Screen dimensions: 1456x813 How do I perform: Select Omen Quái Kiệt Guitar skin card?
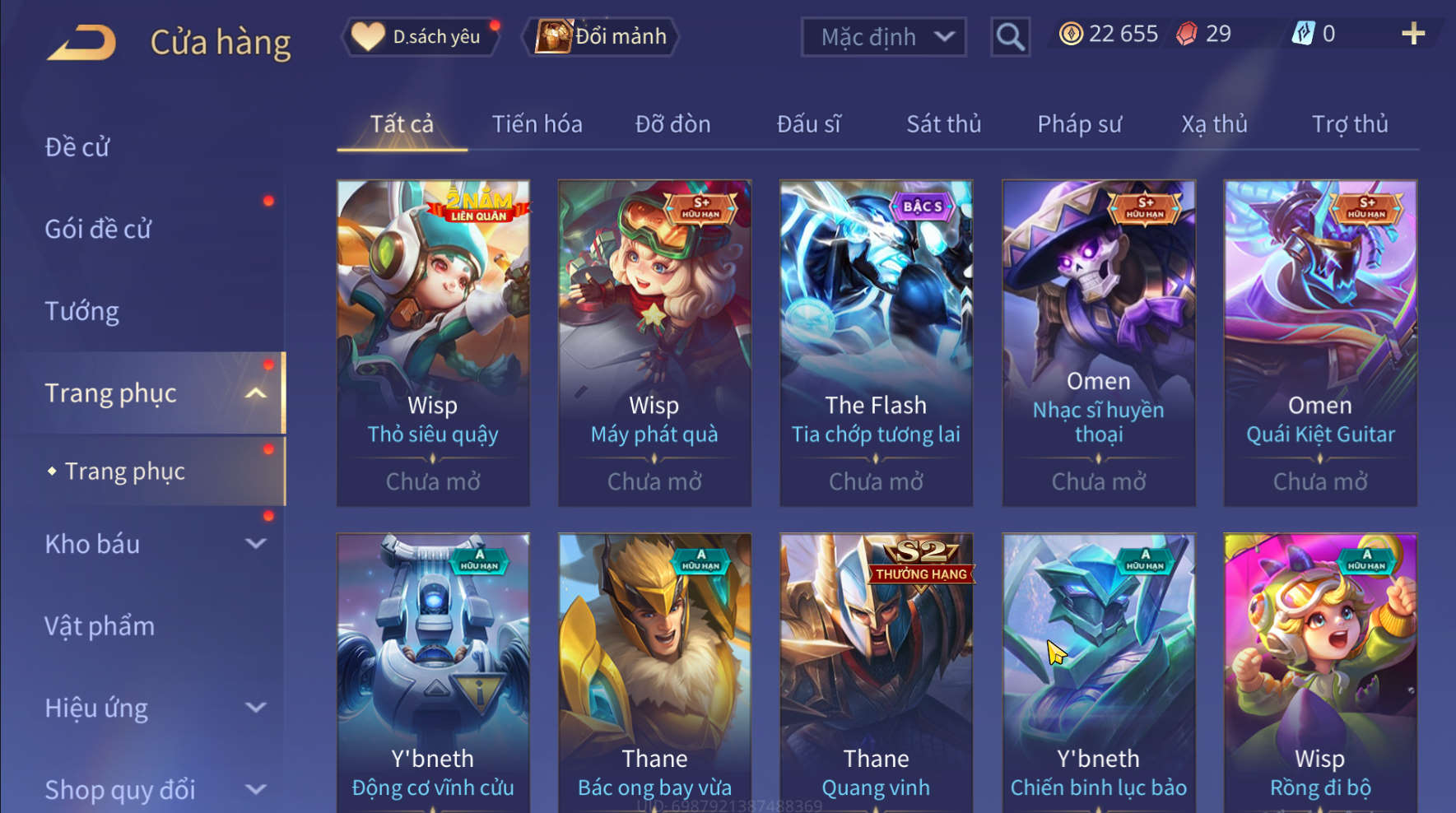tap(1320, 343)
